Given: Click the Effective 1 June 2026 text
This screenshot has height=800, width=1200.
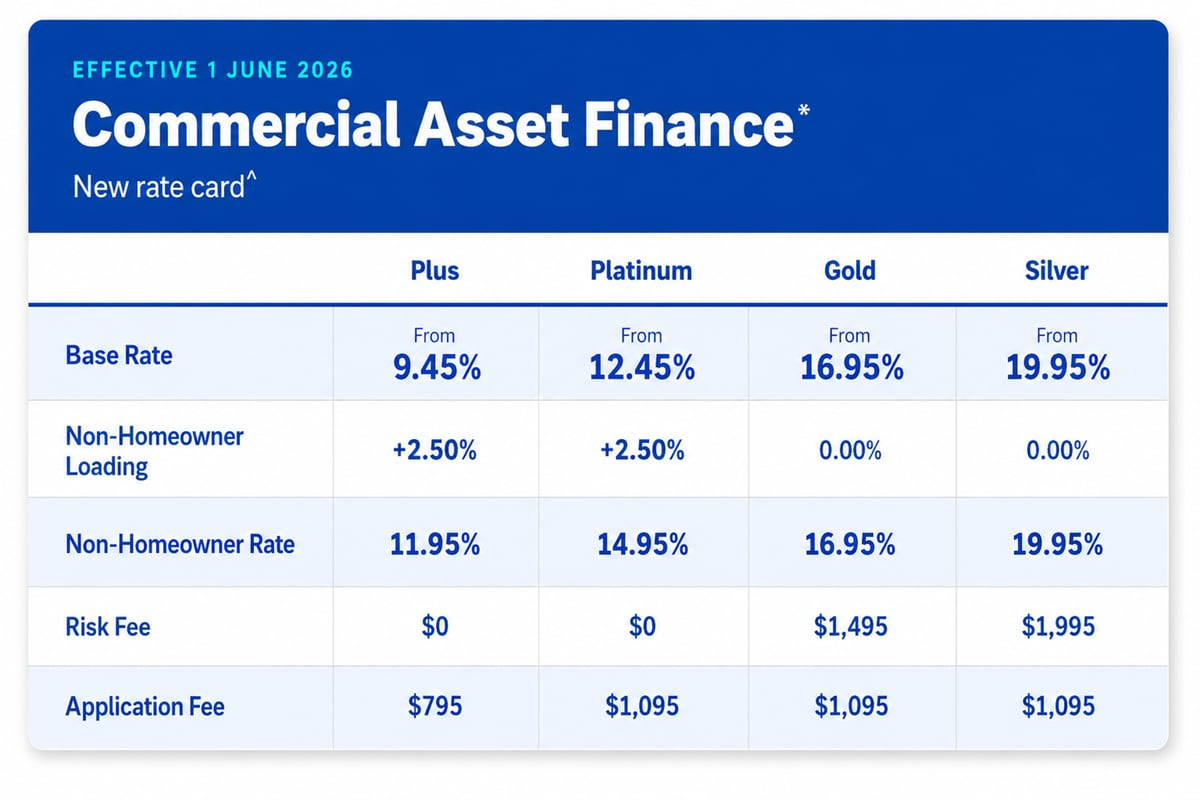Looking at the screenshot, I should tap(213, 71).
